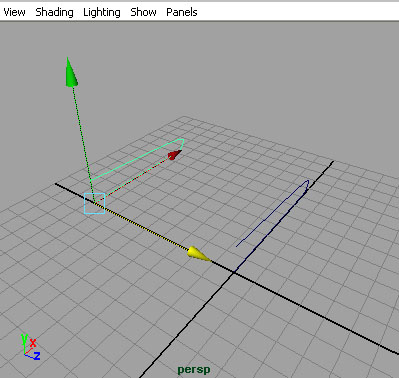Click the rounded tip of the green curve
399x378 pixels.
[x=182, y=143]
